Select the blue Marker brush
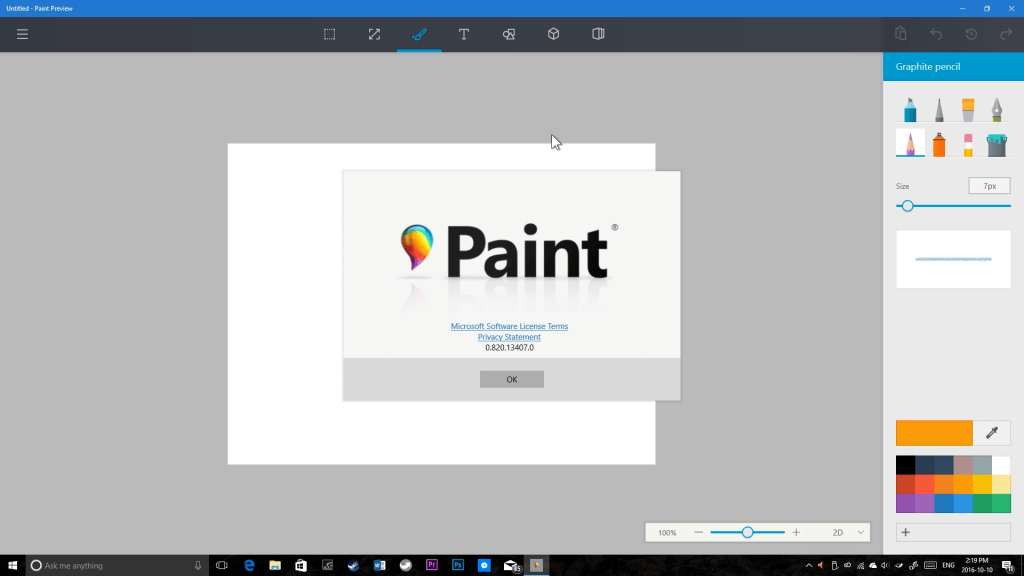The image size is (1024, 576). pyautogui.click(x=910, y=109)
